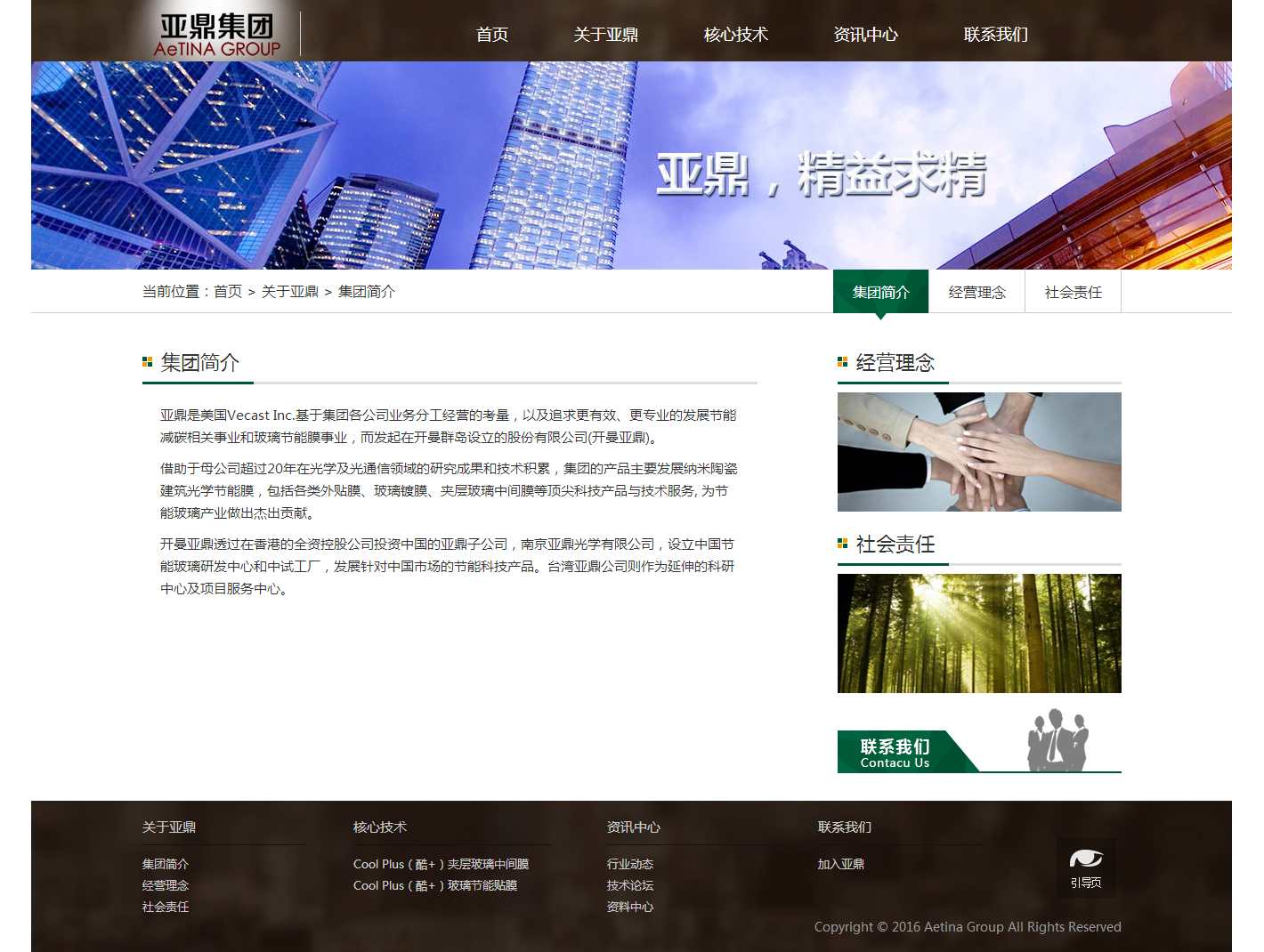Click footer heading 联系我们

pyautogui.click(x=845, y=827)
